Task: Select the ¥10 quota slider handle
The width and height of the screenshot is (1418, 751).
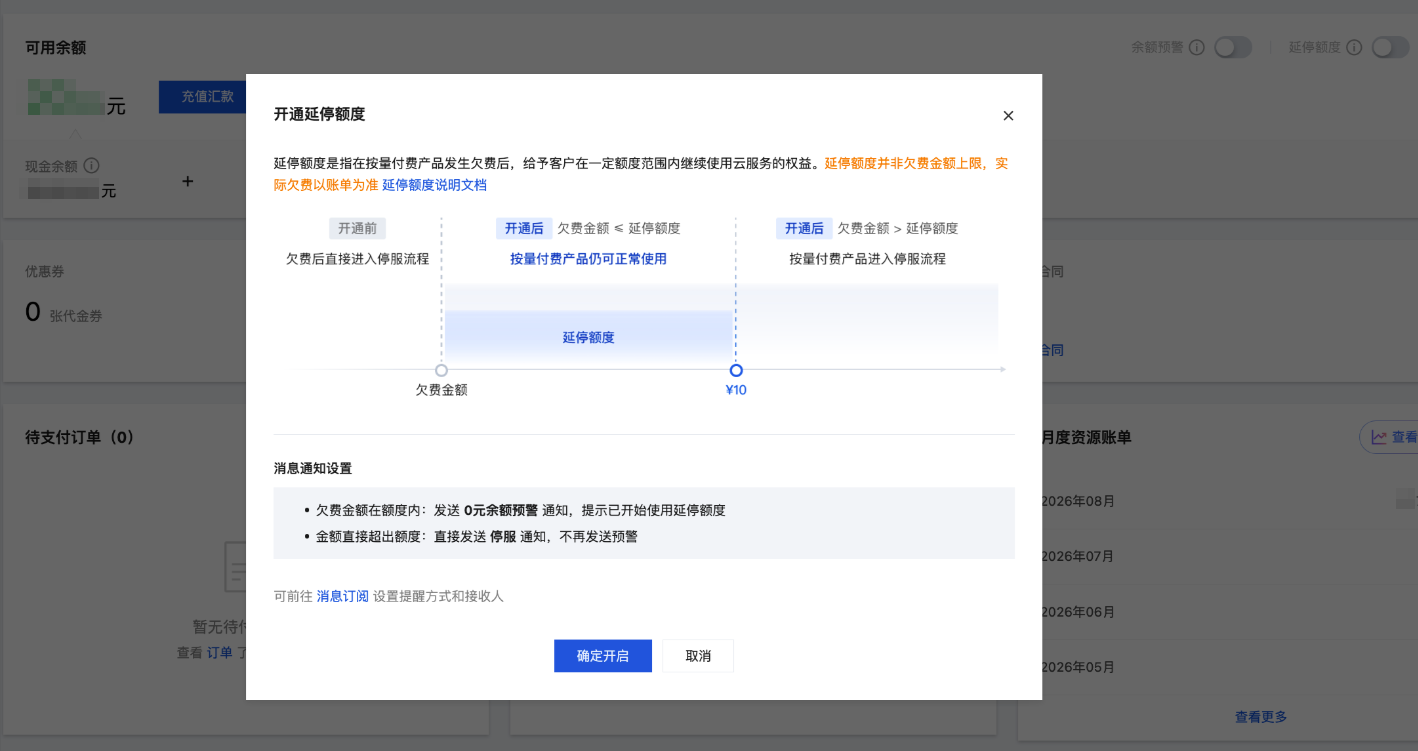Action: pyautogui.click(x=736, y=370)
